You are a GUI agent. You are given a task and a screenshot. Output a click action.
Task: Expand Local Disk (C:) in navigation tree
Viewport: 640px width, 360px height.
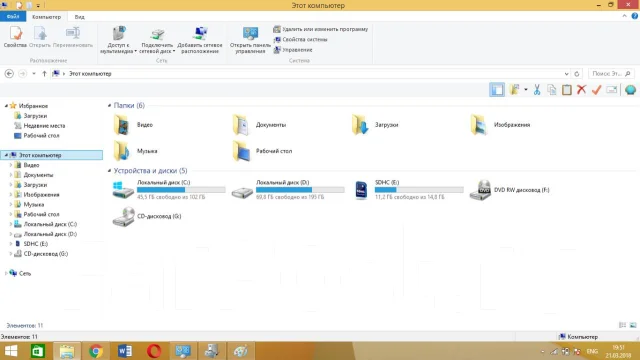11,224
